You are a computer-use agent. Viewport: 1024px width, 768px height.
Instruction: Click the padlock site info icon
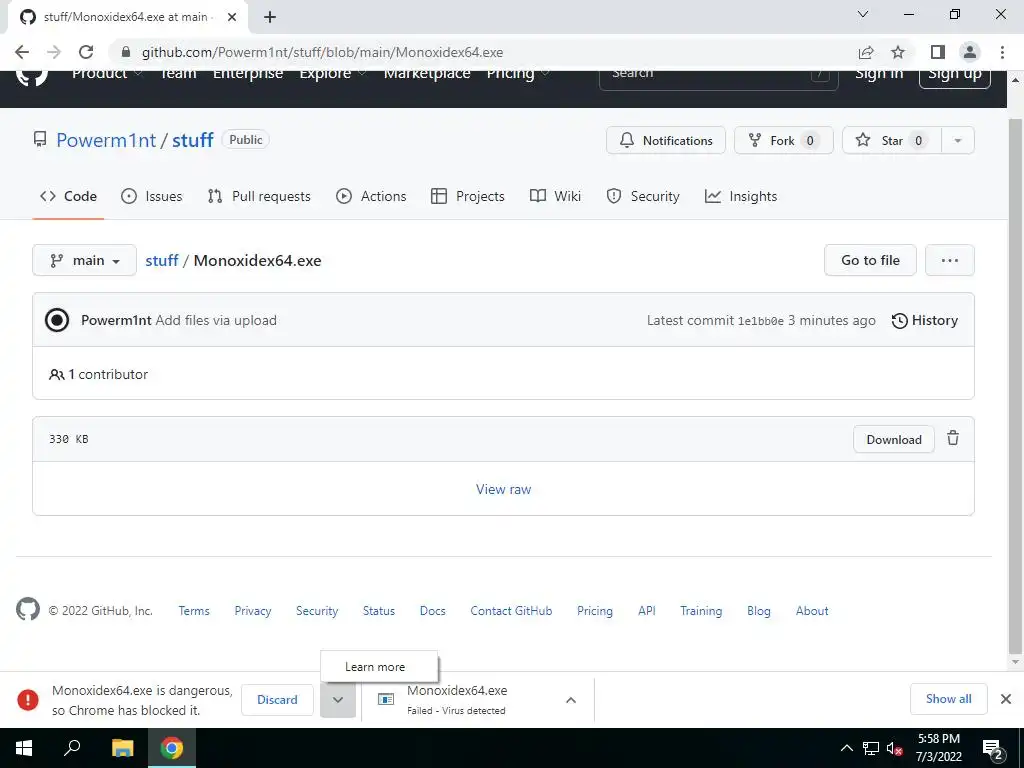coord(127,52)
